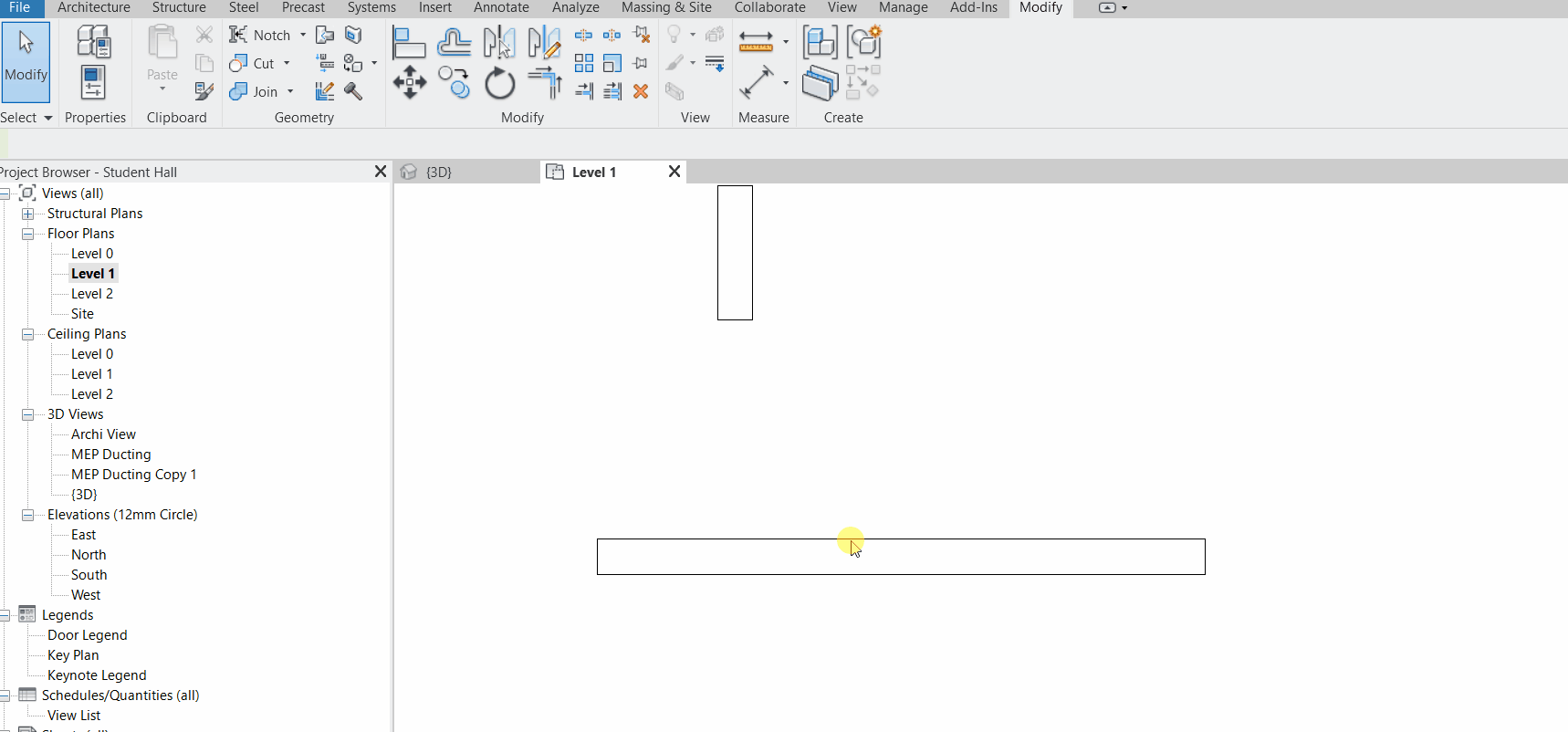Select the Archi View 3D view
Image resolution: width=1568 pixels, height=732 pixels.
[103, 434]
